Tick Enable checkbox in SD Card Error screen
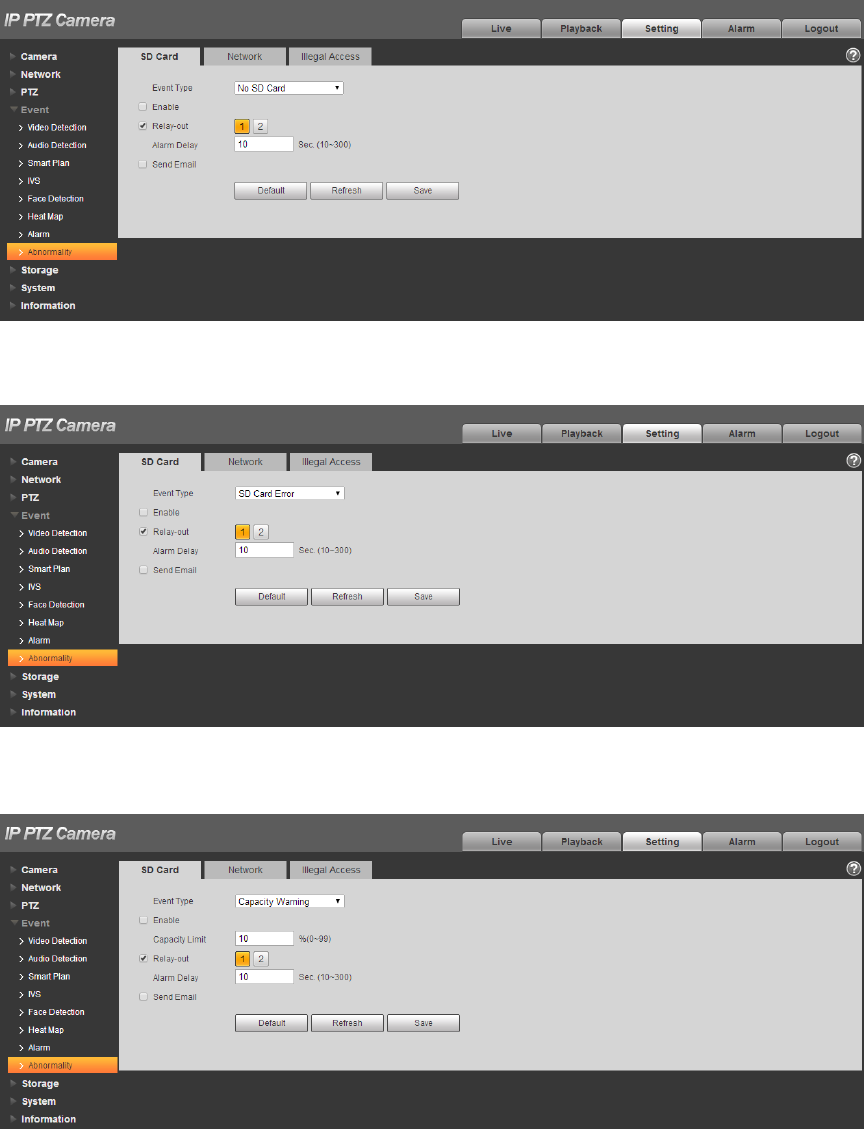 [143, 513]
